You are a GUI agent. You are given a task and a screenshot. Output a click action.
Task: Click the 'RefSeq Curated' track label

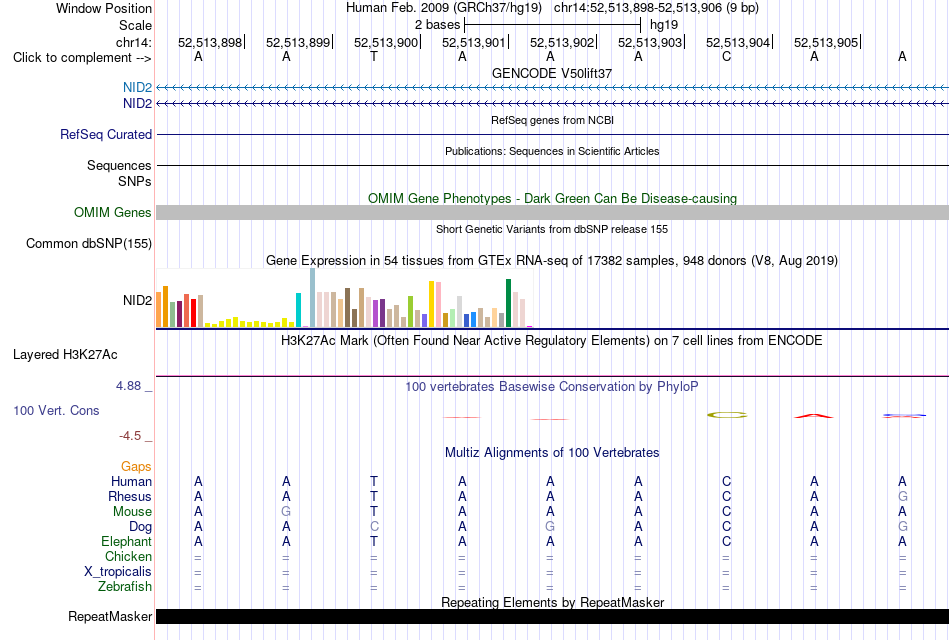pos(106,135)
